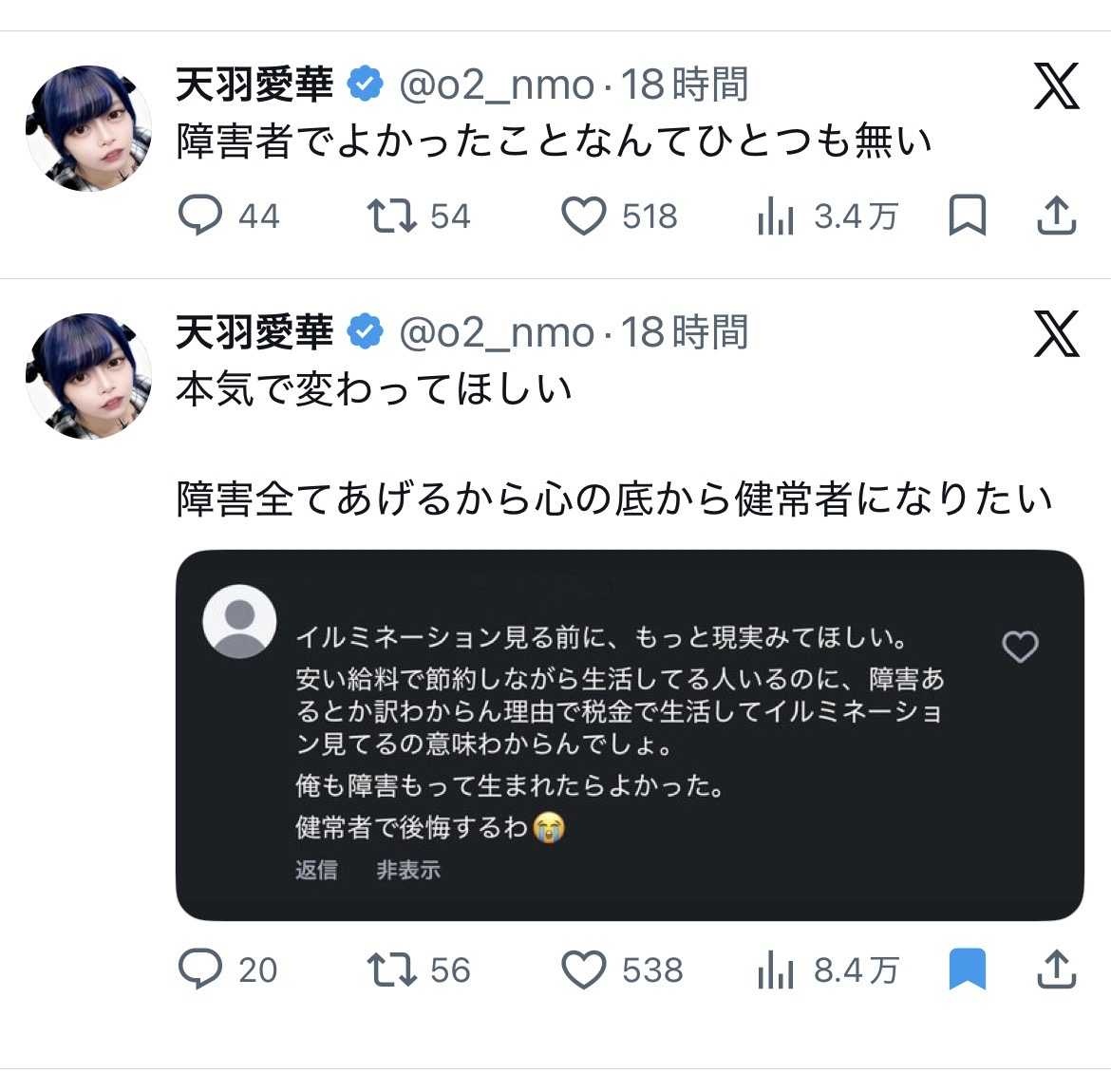Open @o2_nmo handle on first tweet
Screen dimensions: 1111x1092
497,85
